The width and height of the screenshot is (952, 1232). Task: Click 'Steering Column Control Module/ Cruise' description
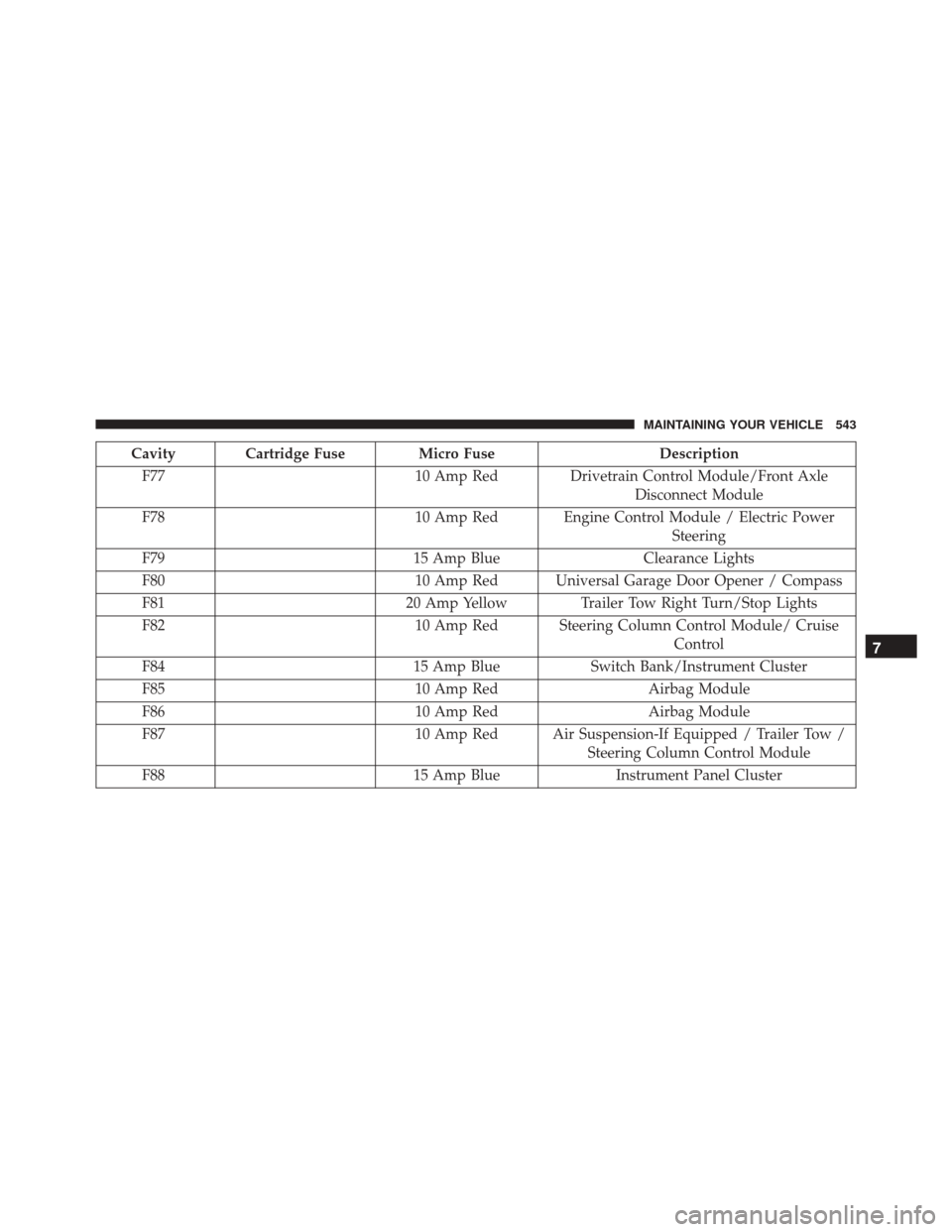[x=699, y=625]
